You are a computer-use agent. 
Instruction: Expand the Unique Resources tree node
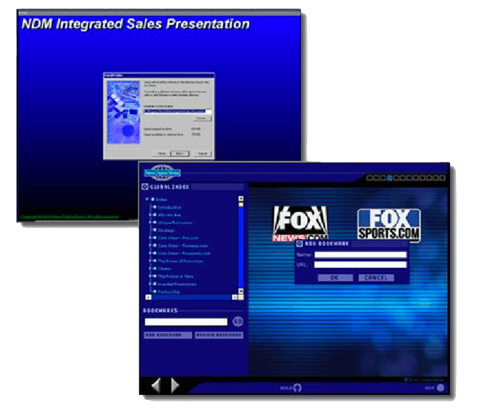point(151,223)
